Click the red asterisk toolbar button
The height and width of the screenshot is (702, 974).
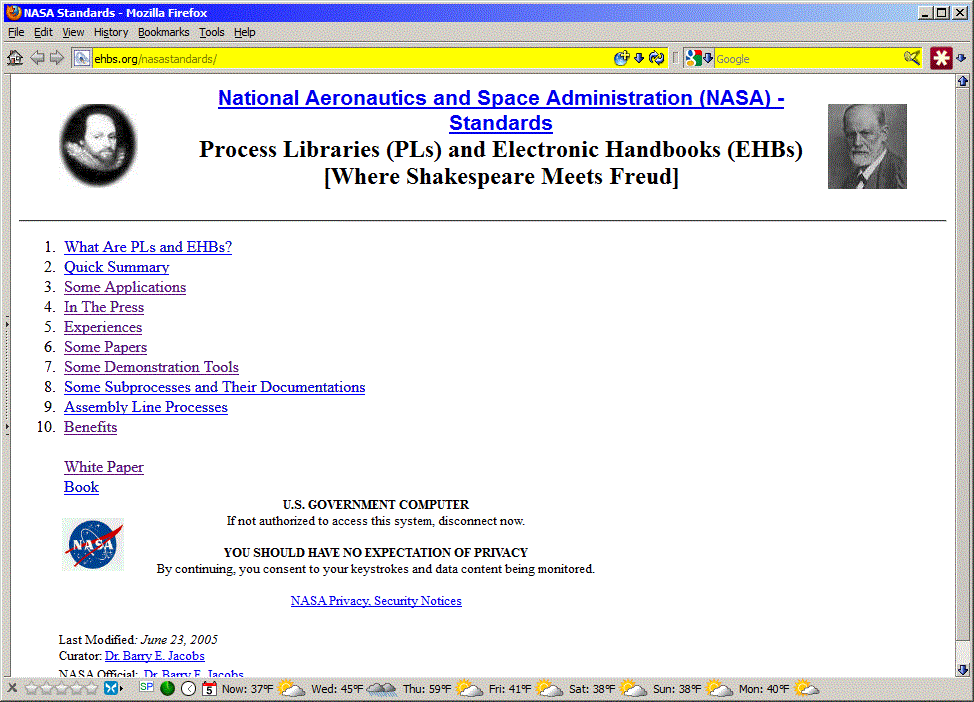click(x=941, y=58)
